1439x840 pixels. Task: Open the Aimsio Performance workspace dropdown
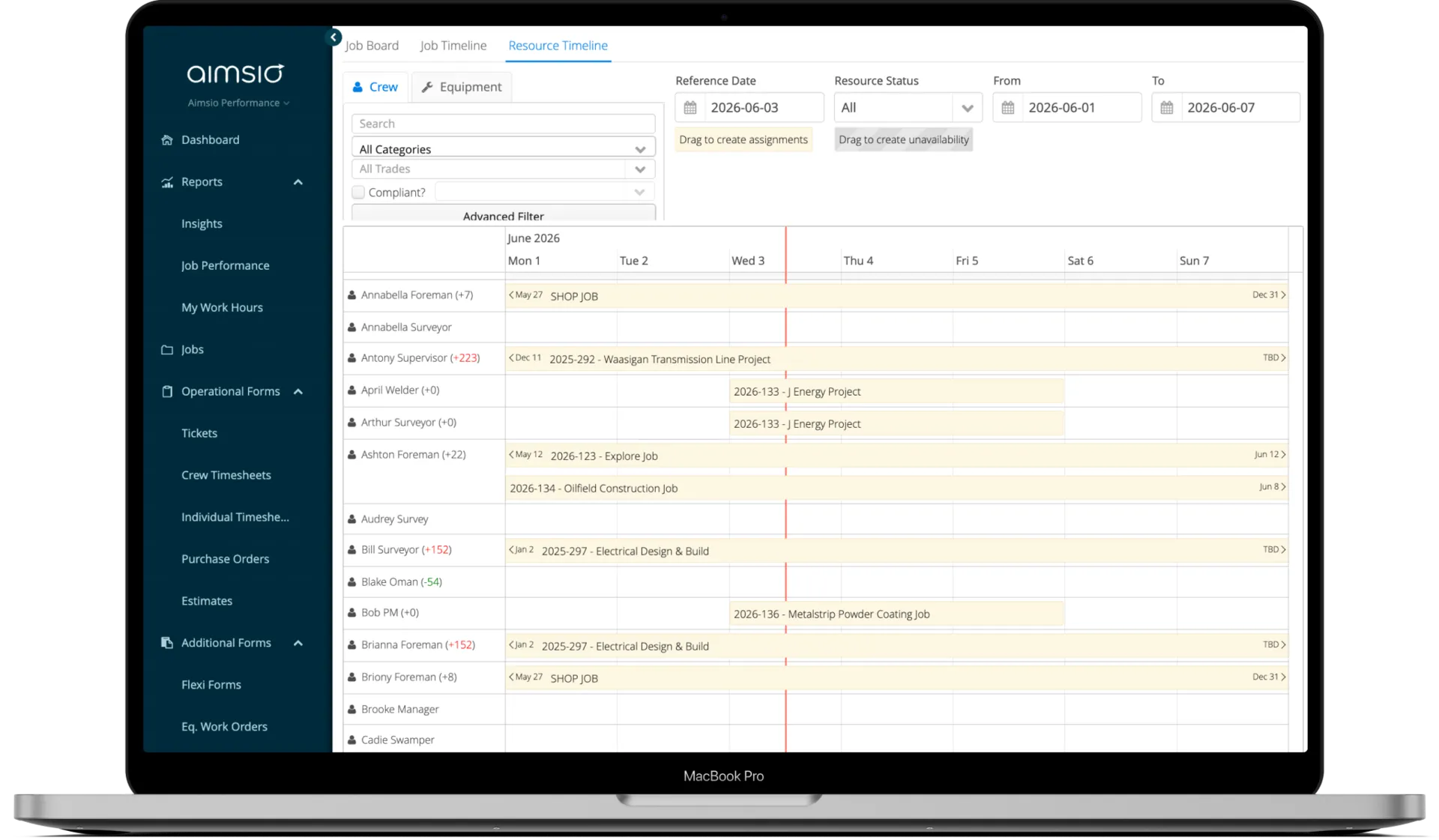coord(238,103)
